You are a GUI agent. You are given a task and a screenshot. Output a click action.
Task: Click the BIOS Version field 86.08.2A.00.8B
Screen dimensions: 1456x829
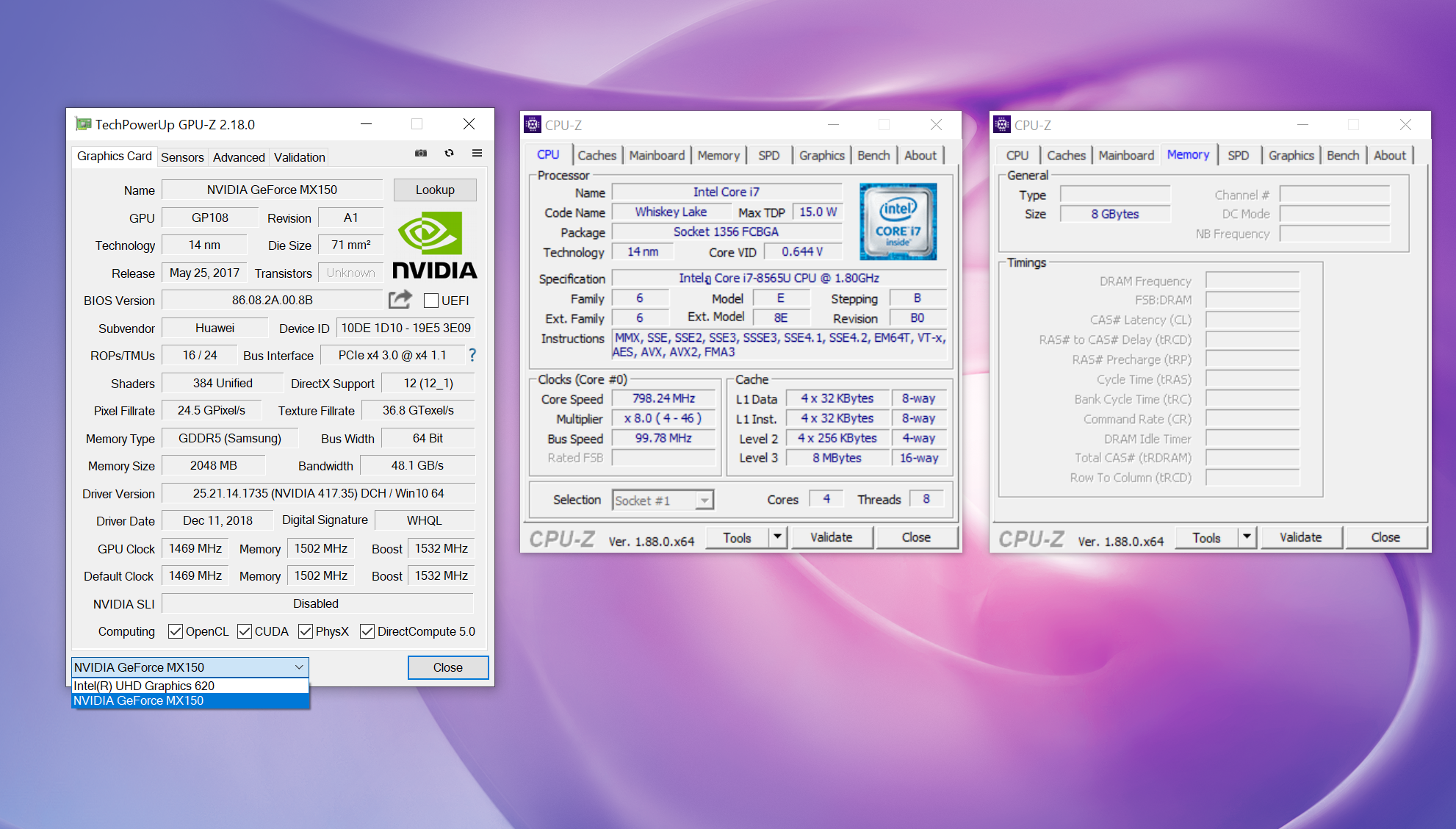273,300
